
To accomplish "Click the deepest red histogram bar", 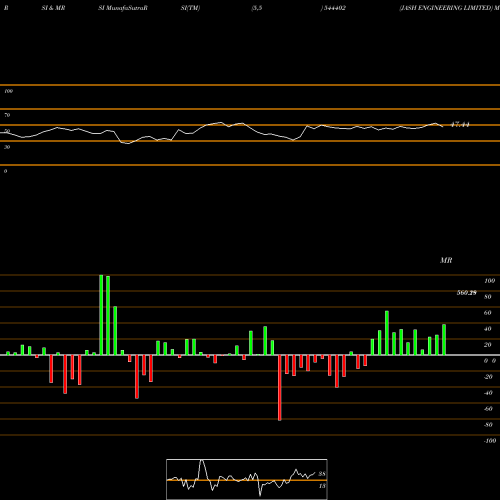I will [280, 388].
